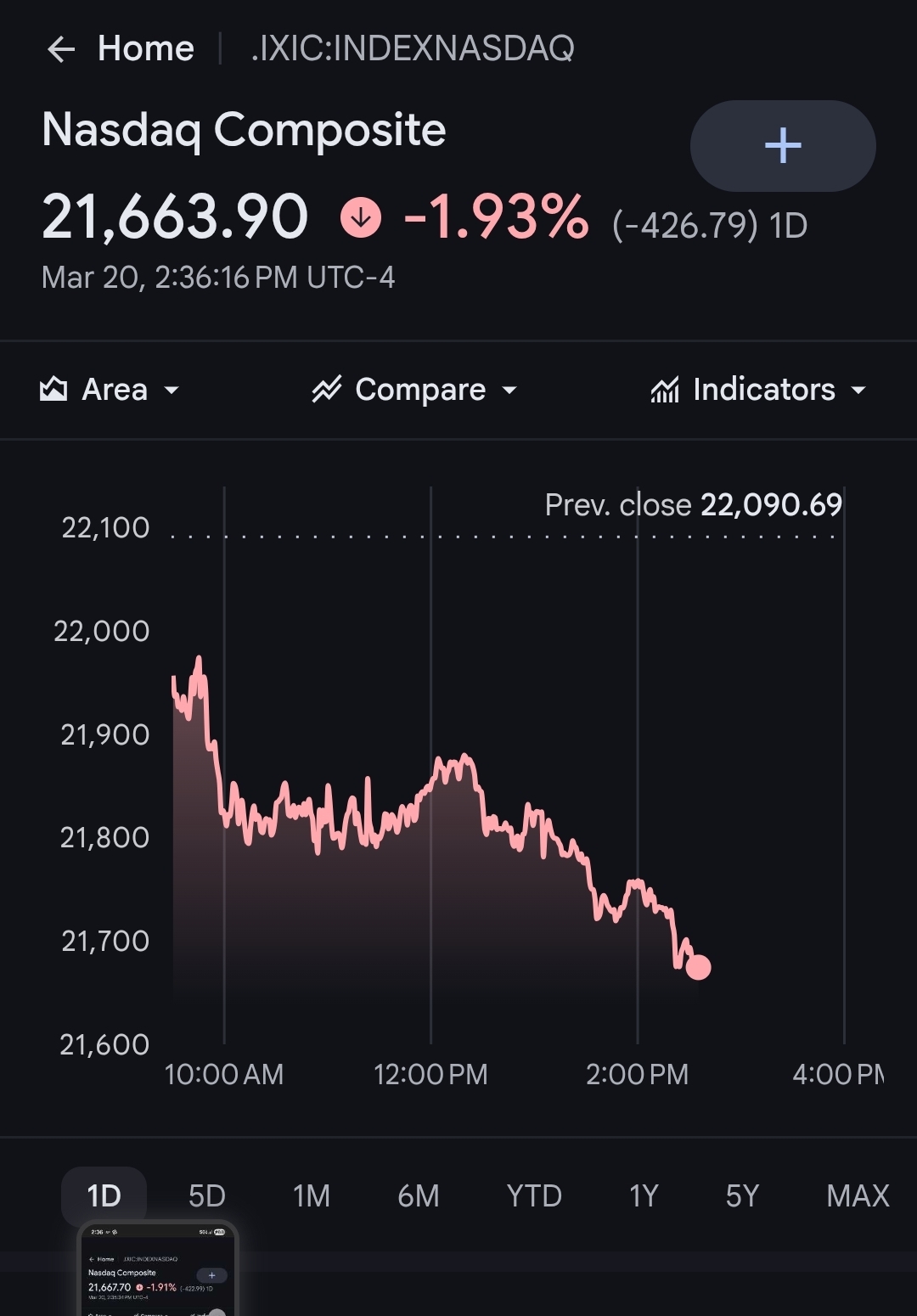Expand the Indicators dropdown arrow
The height and width of the screenshot is (1316, 917).
coord(858,391)
